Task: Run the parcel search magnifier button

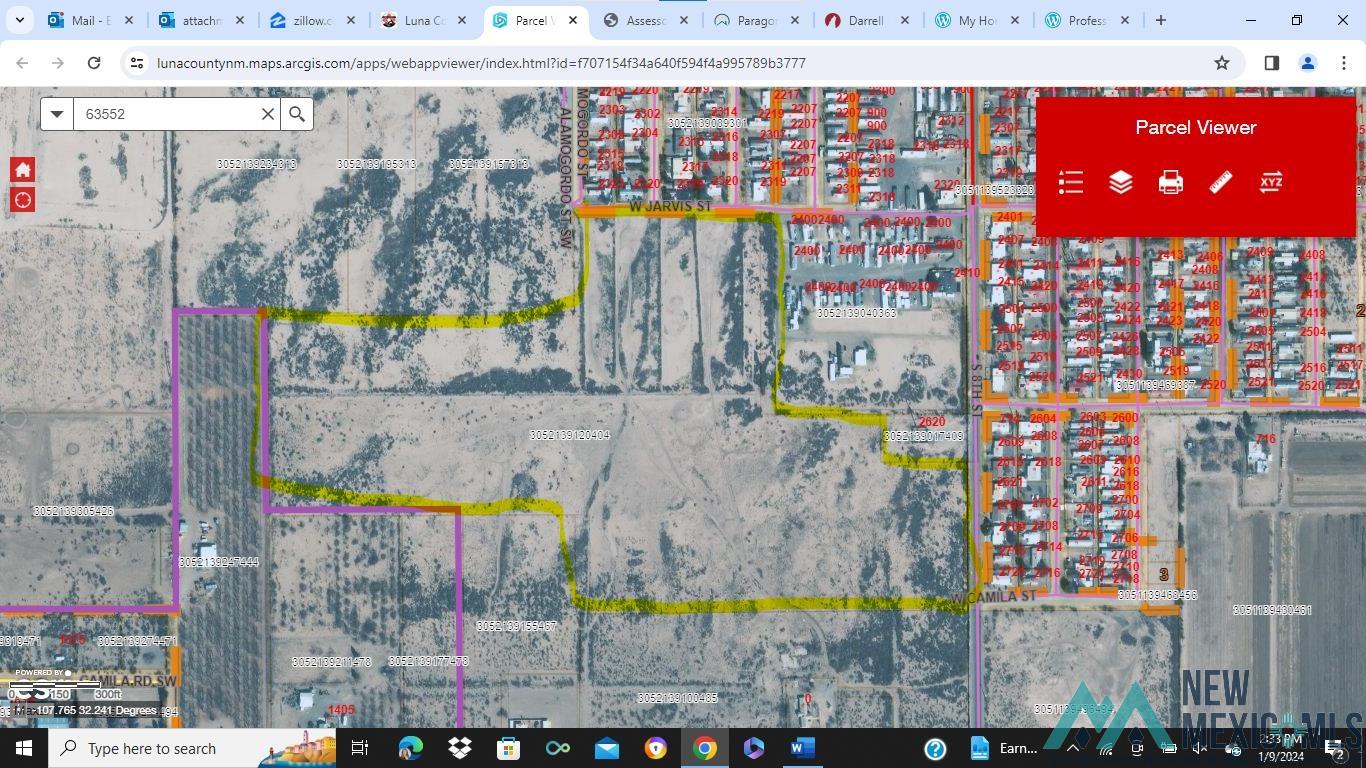Action: [x=297, y=114]
